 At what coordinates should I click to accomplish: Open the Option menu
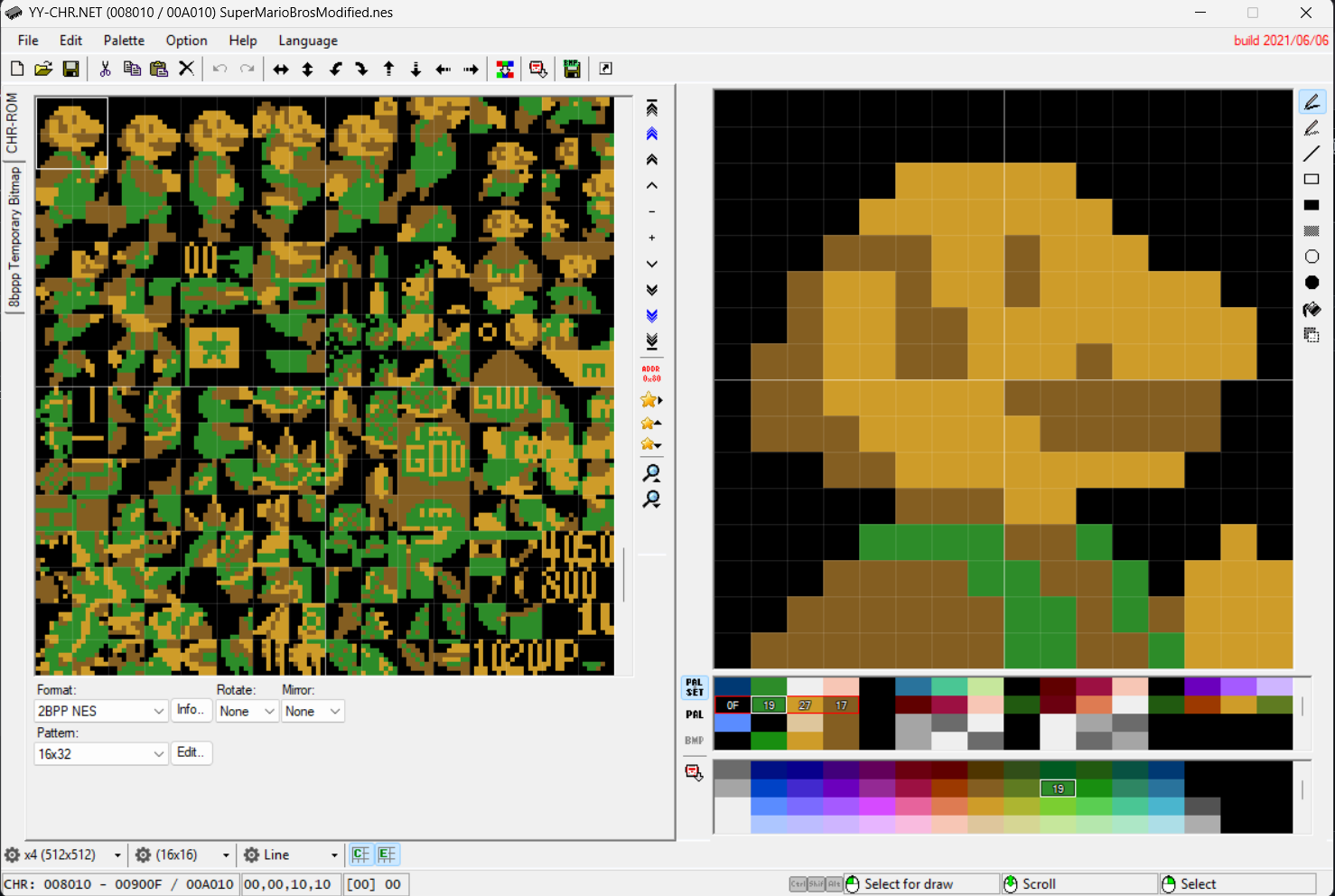click(x=186, y=41)
